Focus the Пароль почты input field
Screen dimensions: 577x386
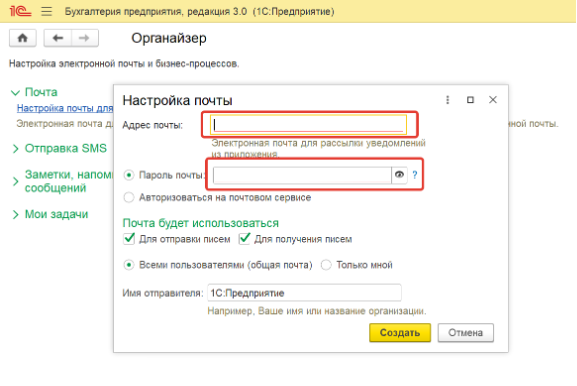click(302, 175)
